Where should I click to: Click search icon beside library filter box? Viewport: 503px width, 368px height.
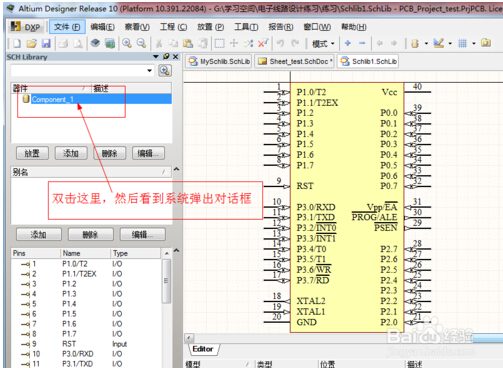pyautogui.click(x=165, y=71)
